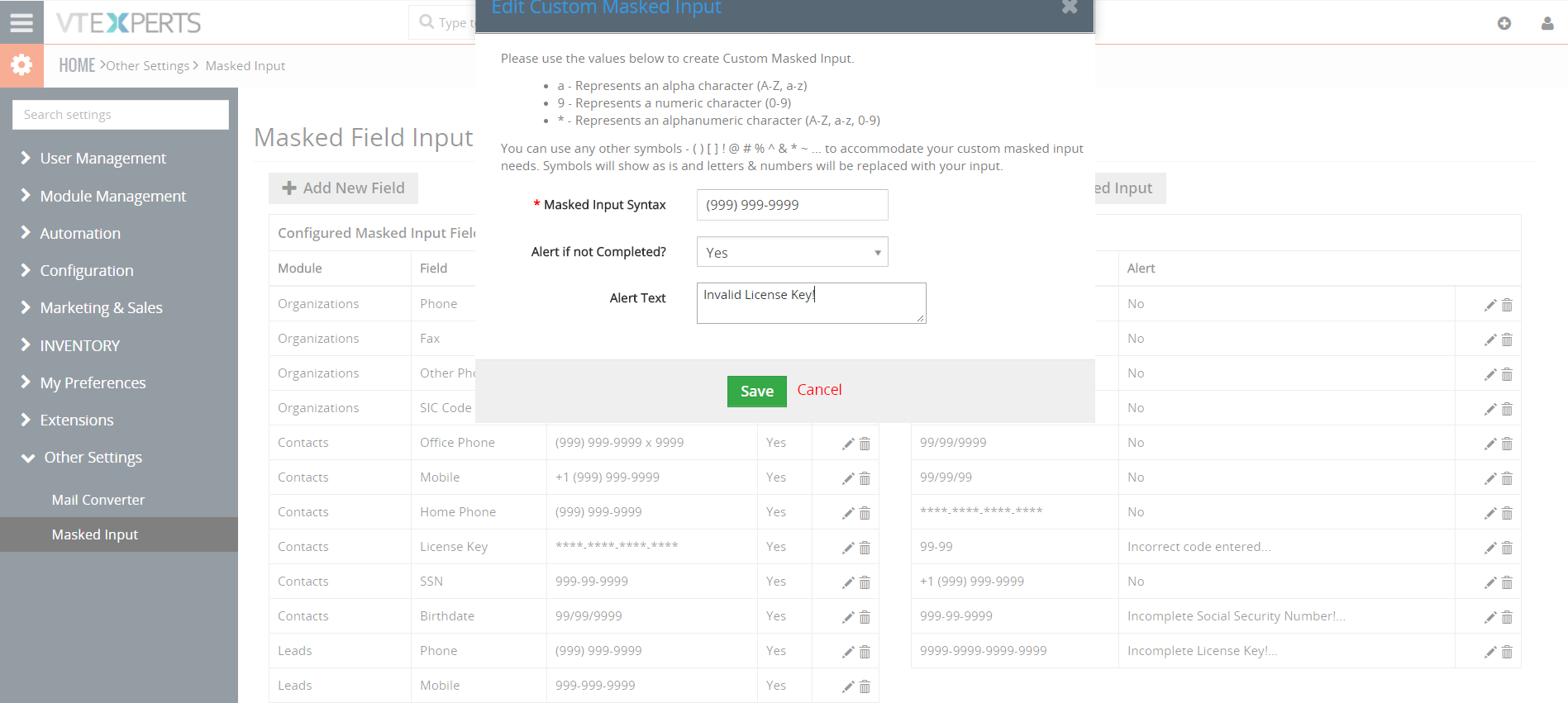The image size is (1568, 703).
Task: Click the Masked Input Syntax field
Action: 792,205
